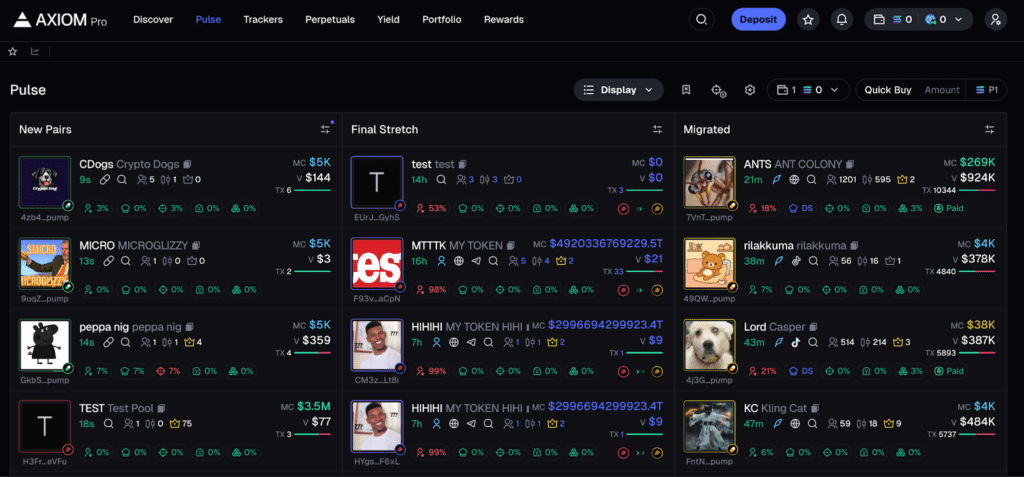Open the MICROGLIZZY token thumbnail
This screenshot has width=1024, height=477.
click(45, 263)
